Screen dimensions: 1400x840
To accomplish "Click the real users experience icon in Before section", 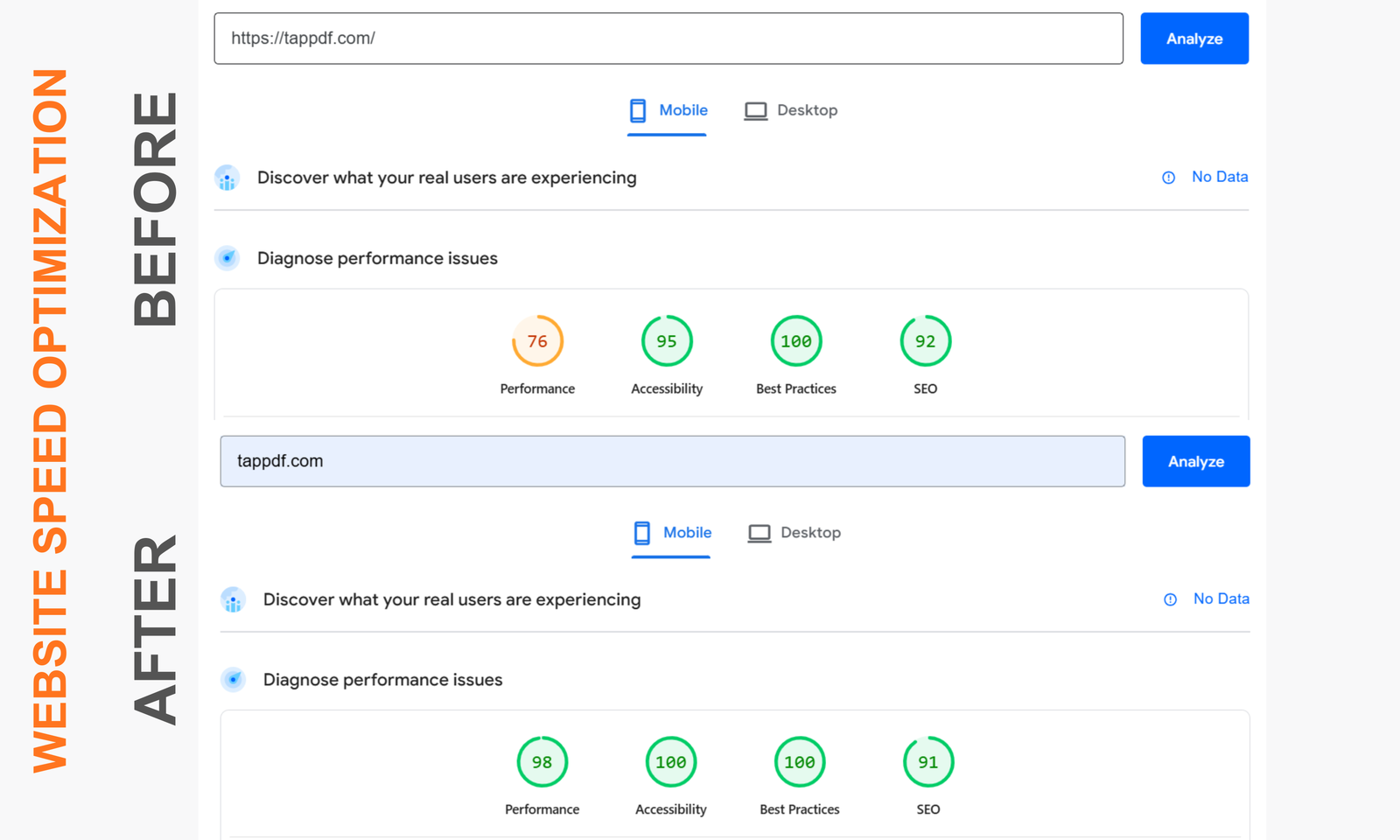I will pyautogui.click(x=227, y=178).
